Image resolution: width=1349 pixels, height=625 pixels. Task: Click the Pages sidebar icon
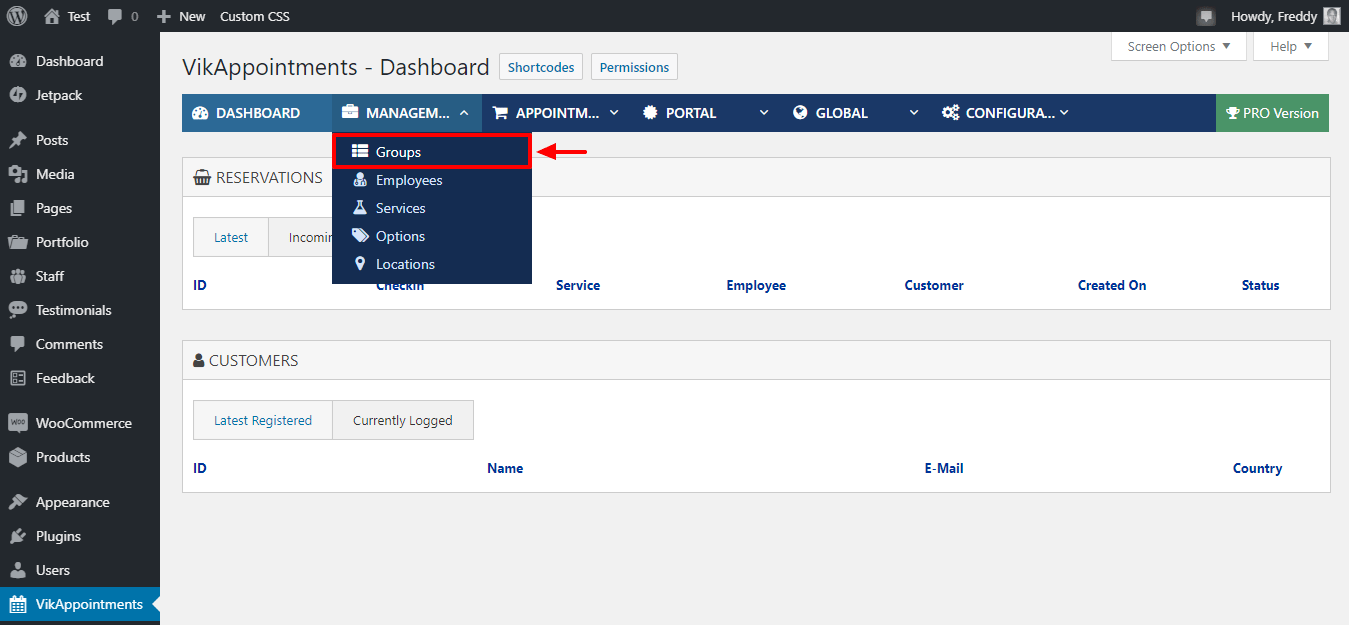tap(17, 208)
